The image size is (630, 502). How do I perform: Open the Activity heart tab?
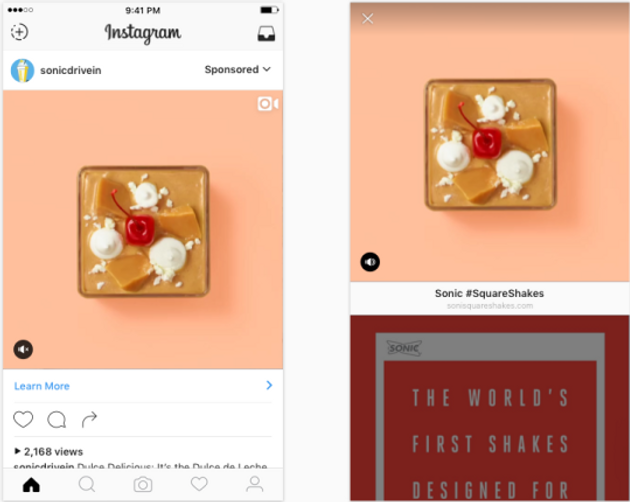pos(199,484)
